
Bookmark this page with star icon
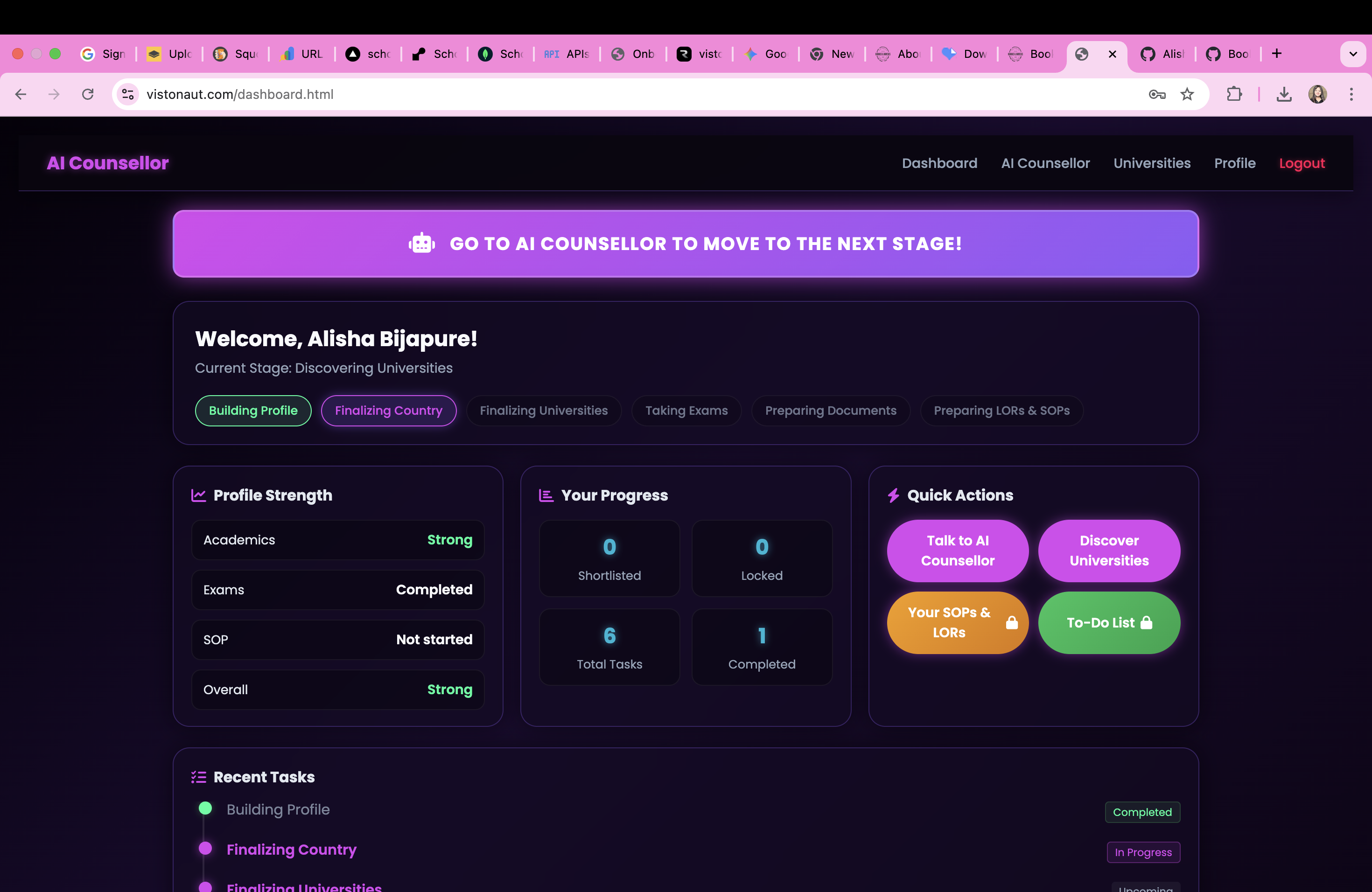pos(1187,94)
